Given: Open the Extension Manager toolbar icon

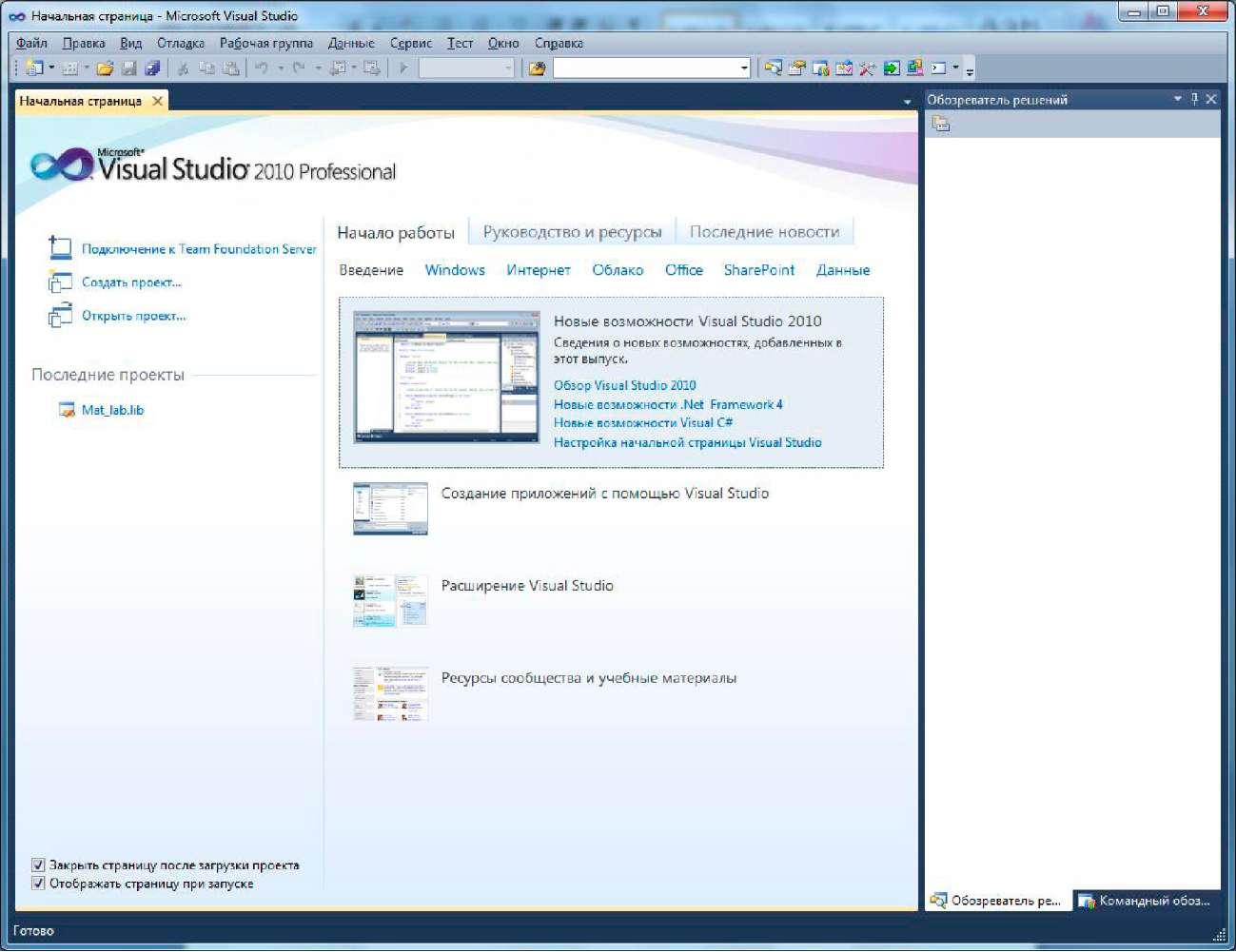Looking at the screenshot, I should (x=914, y=68).
